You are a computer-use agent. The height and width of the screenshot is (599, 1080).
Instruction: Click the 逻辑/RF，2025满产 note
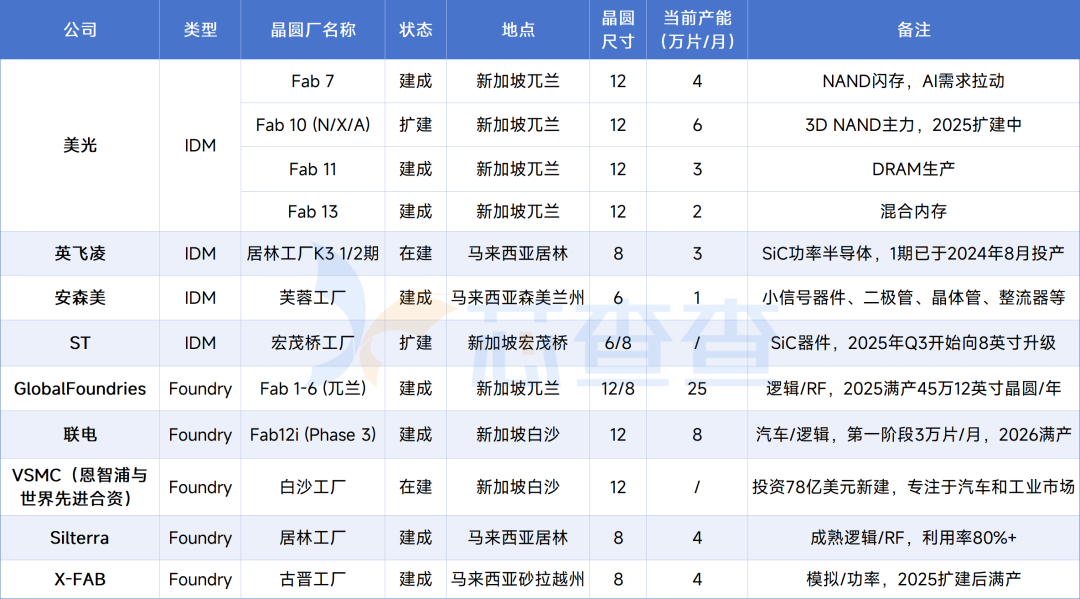913,389
